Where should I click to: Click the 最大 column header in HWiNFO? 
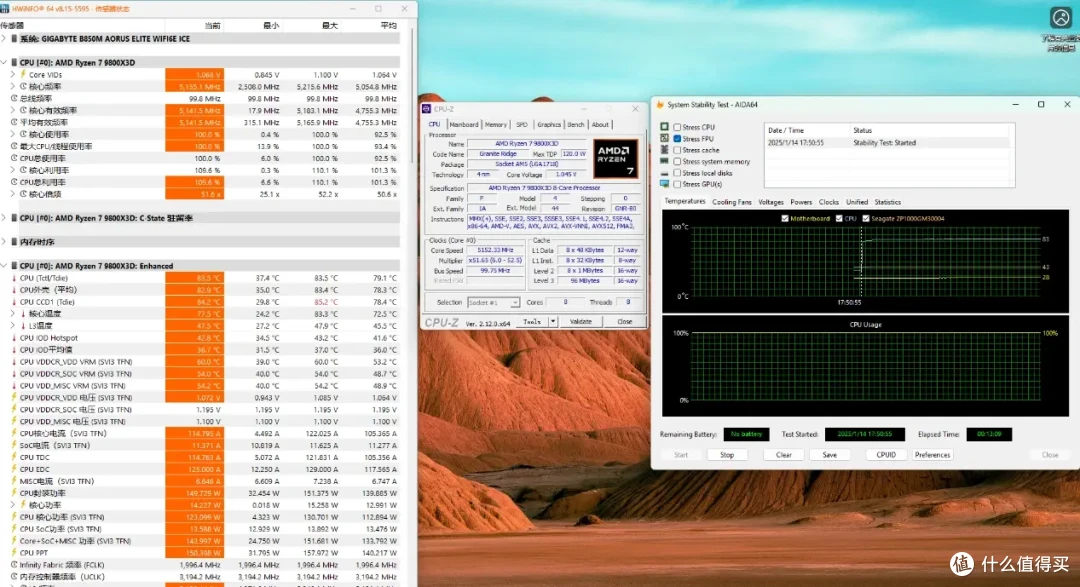click(330, 25)
